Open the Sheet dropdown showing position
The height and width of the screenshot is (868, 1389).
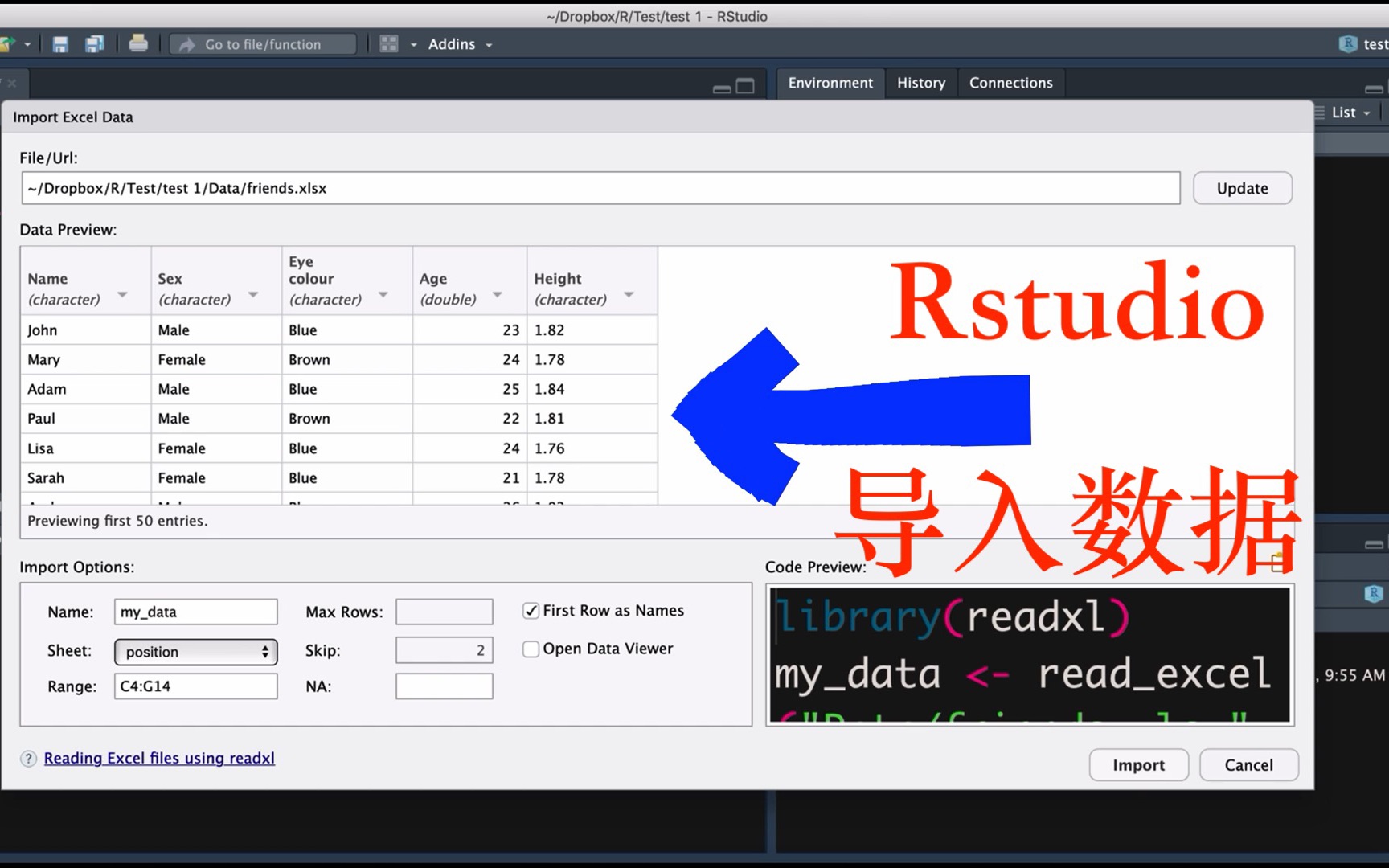tap(195, 651)
